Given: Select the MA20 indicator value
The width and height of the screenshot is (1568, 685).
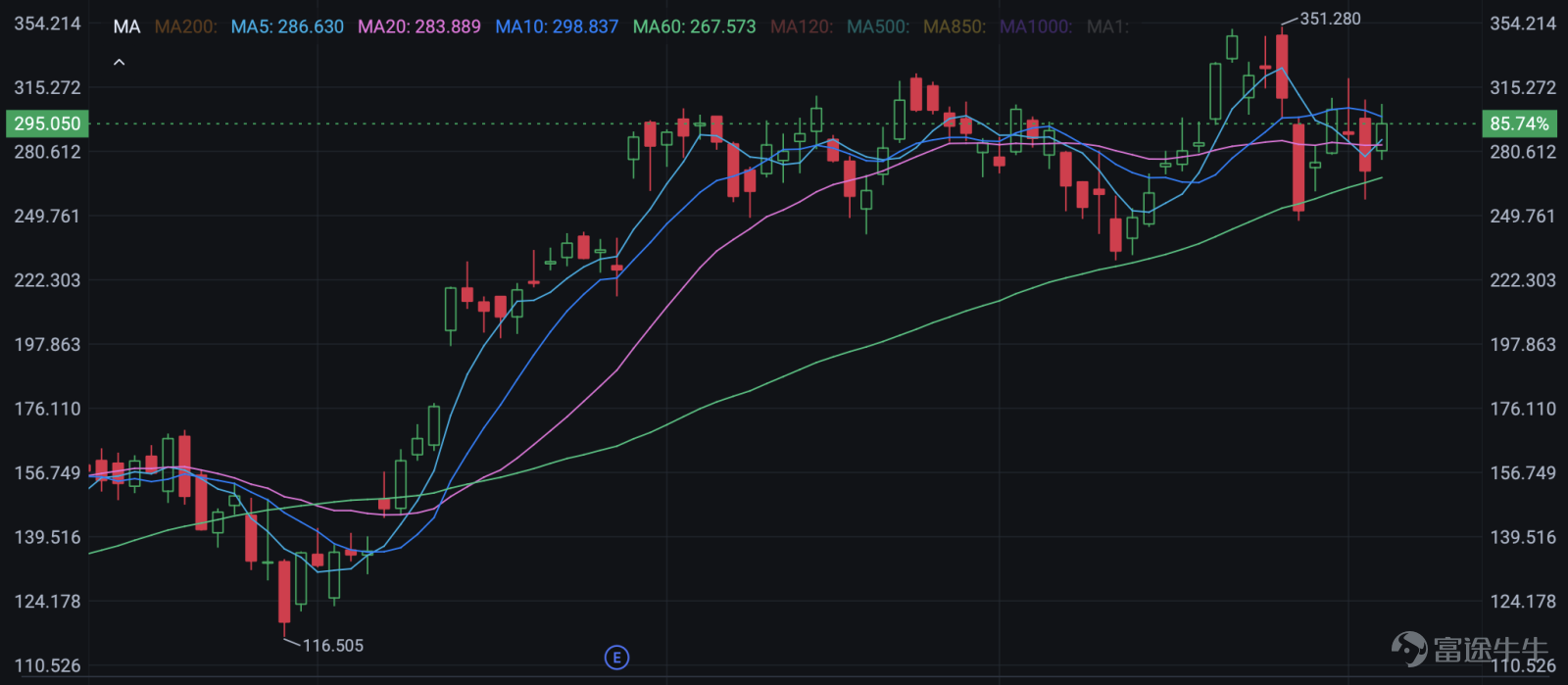Looking at the screenshot, I should click(x=419, y=26).
